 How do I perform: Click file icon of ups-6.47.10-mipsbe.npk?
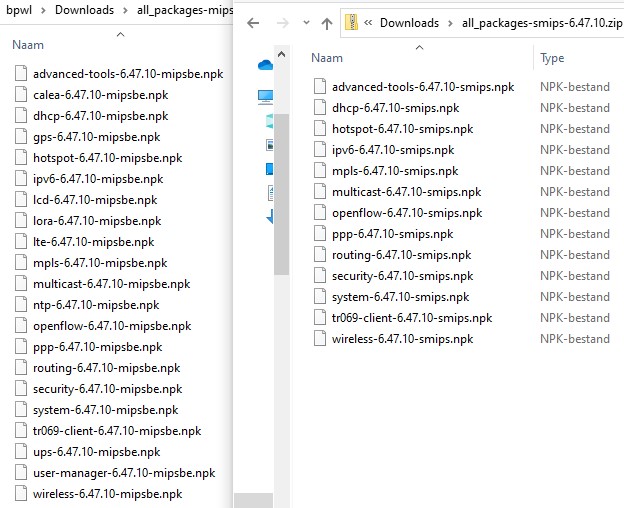pyautogui.click(x=21, y=452)
